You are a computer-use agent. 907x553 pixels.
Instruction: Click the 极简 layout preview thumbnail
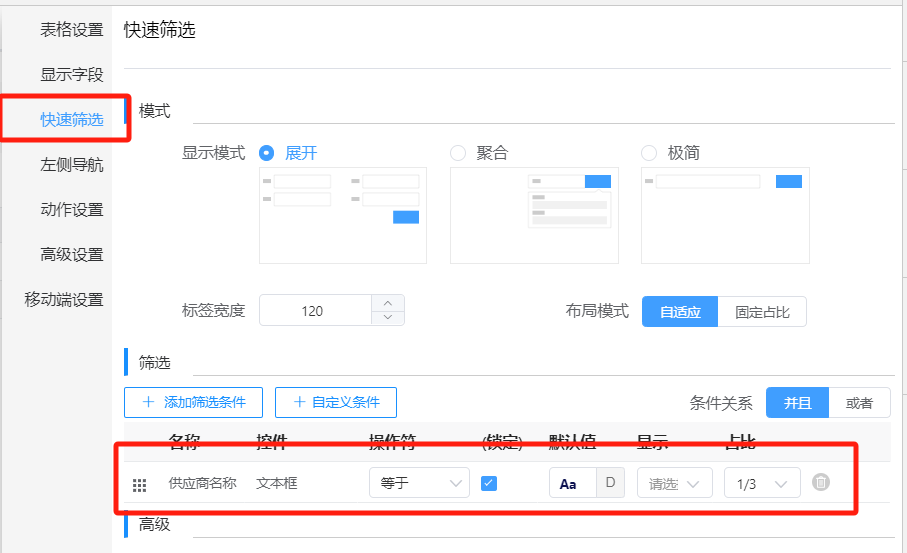[x=725, y=215]
